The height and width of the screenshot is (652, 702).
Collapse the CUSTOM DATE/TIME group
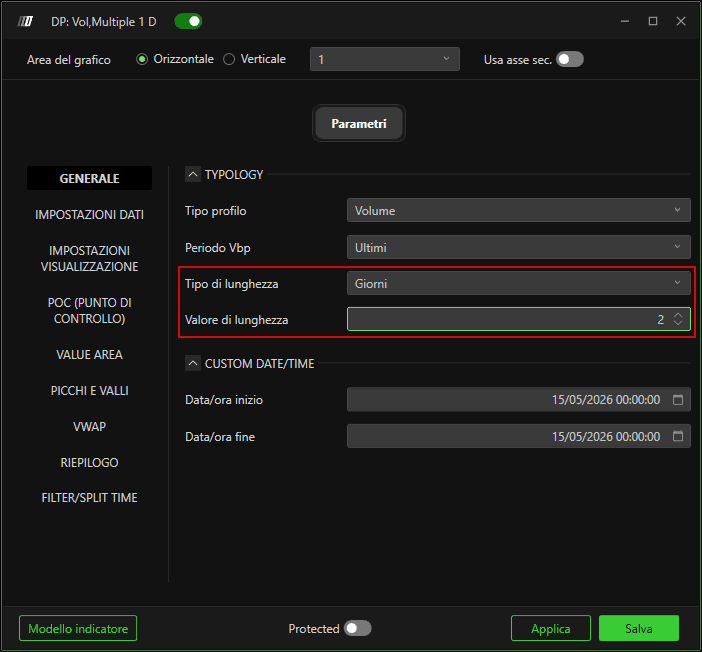(x=193, y=363)
